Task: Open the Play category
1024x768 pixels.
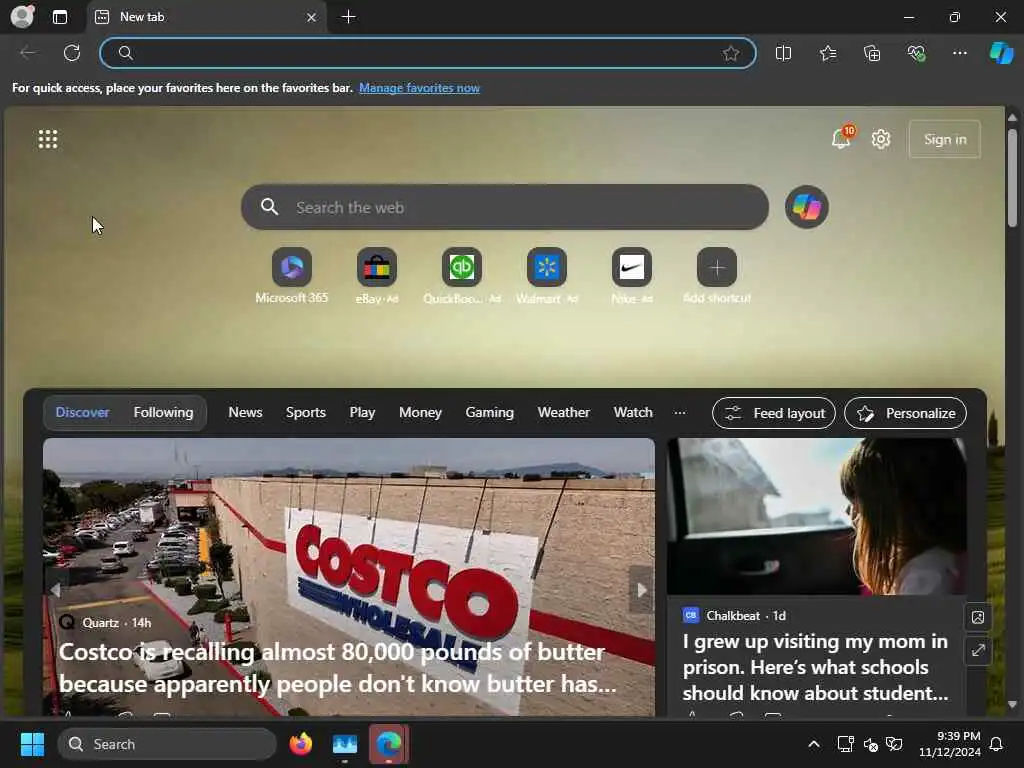Action: [362, 413]
